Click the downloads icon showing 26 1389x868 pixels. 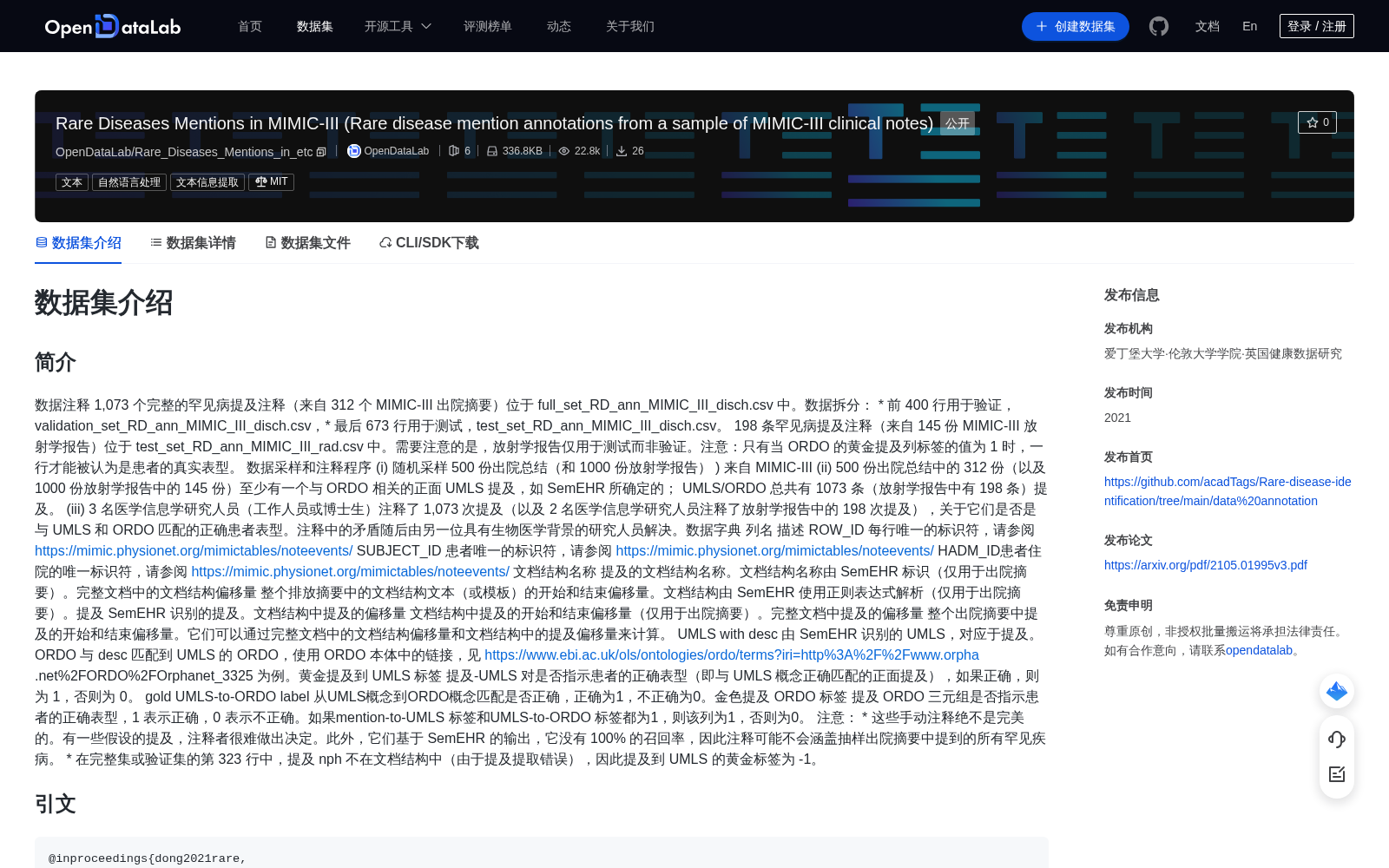tap(622, 151)
